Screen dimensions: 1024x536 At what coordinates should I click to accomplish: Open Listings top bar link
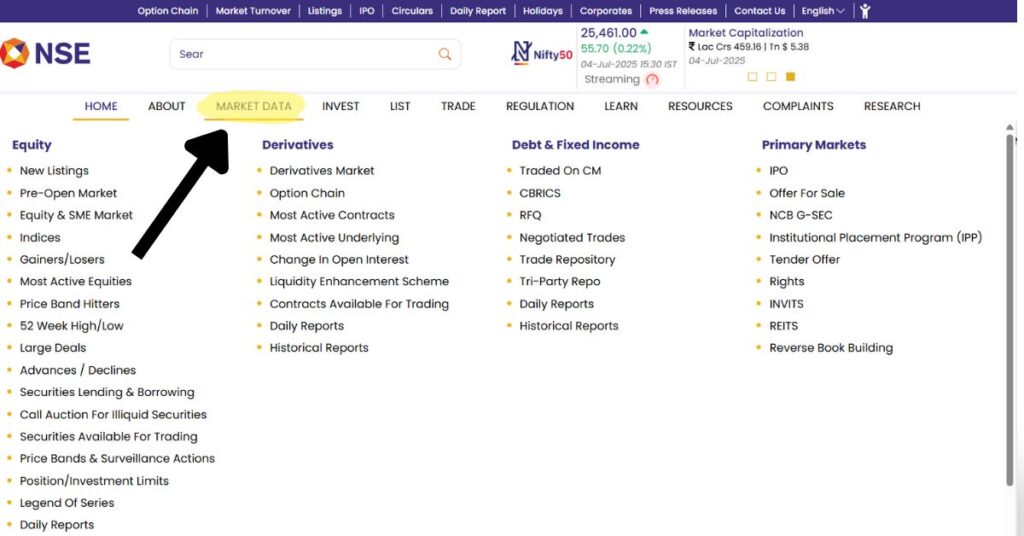click(325, 10)
